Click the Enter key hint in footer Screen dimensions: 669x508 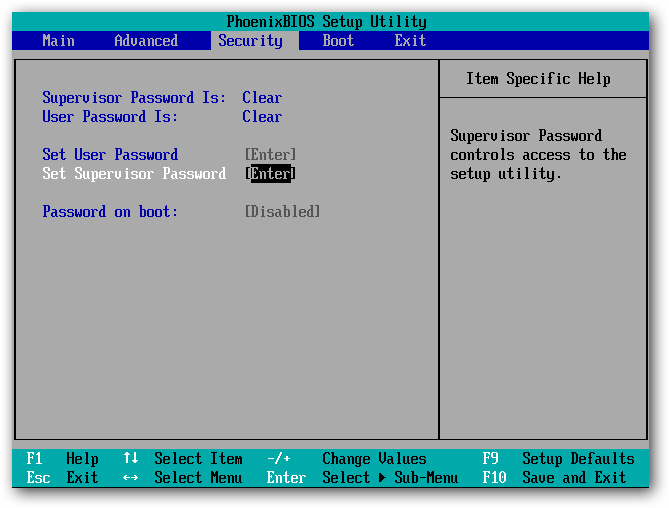(x=286, y=477)
